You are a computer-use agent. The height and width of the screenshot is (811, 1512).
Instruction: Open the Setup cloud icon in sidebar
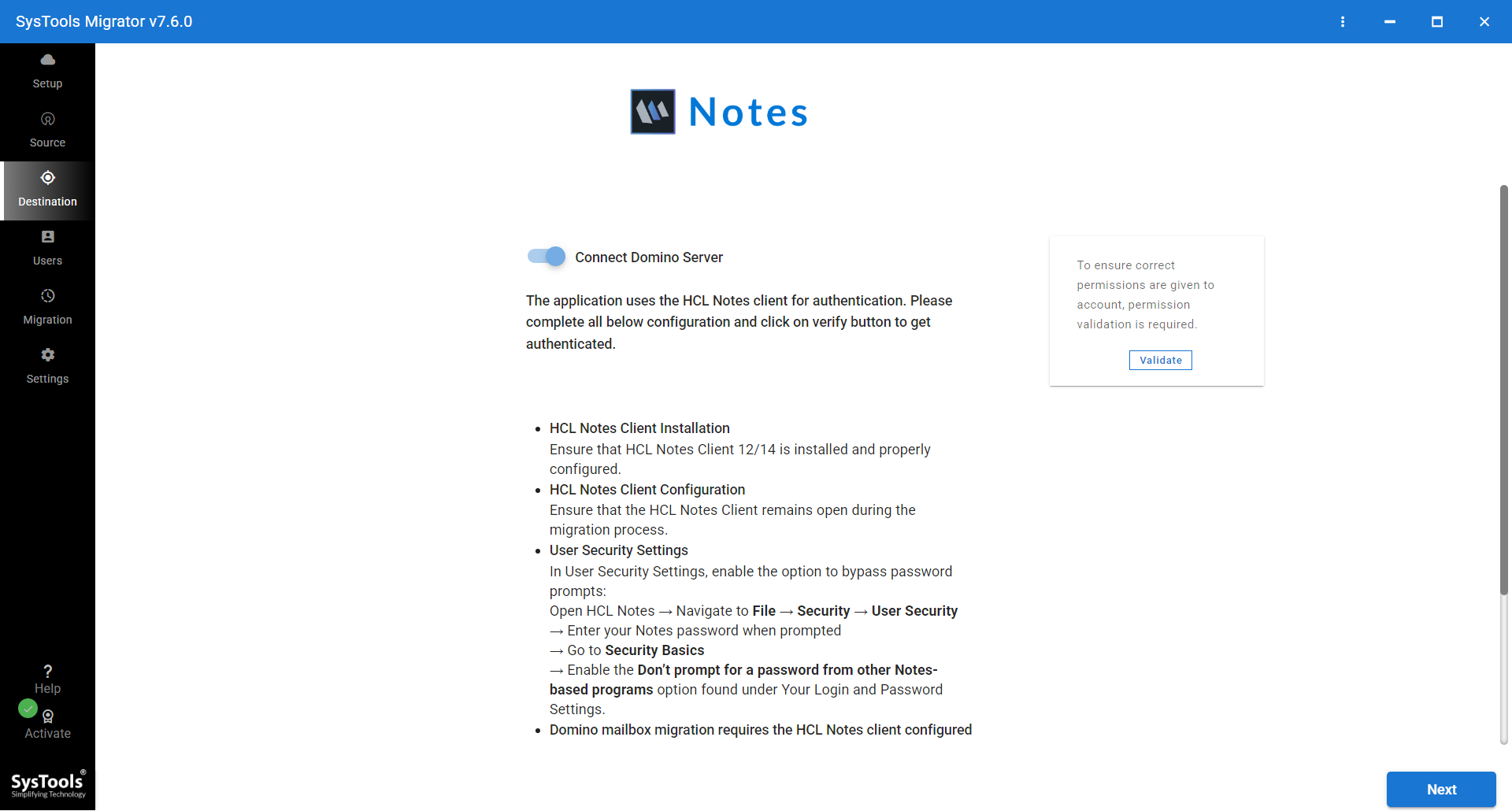[x=47, y=60]
